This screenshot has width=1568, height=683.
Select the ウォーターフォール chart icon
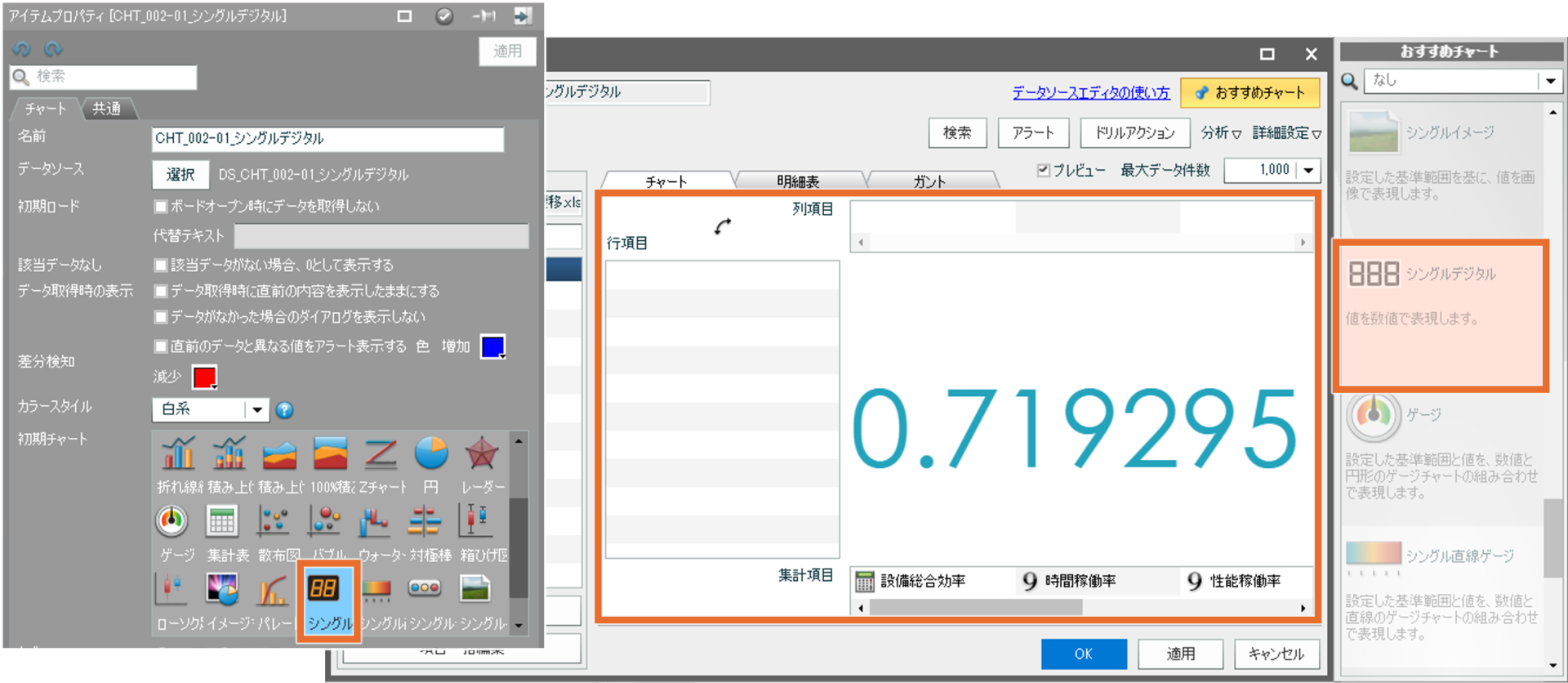[x=374, y=521]
